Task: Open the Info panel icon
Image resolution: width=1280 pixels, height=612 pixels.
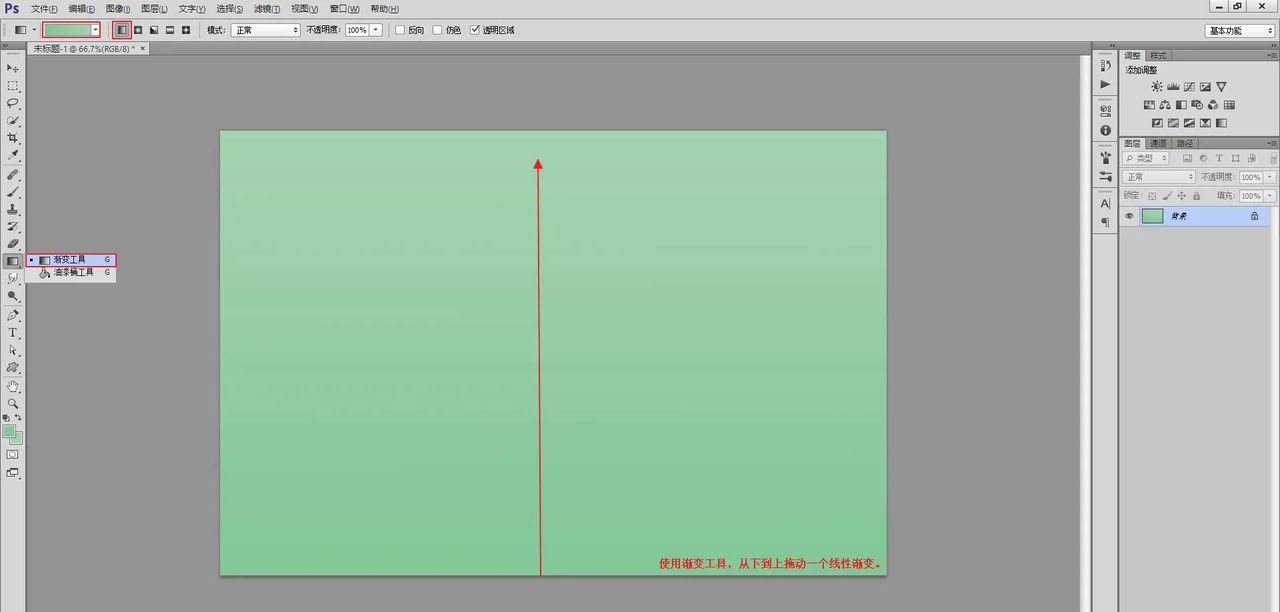Action: [1105, 131]
